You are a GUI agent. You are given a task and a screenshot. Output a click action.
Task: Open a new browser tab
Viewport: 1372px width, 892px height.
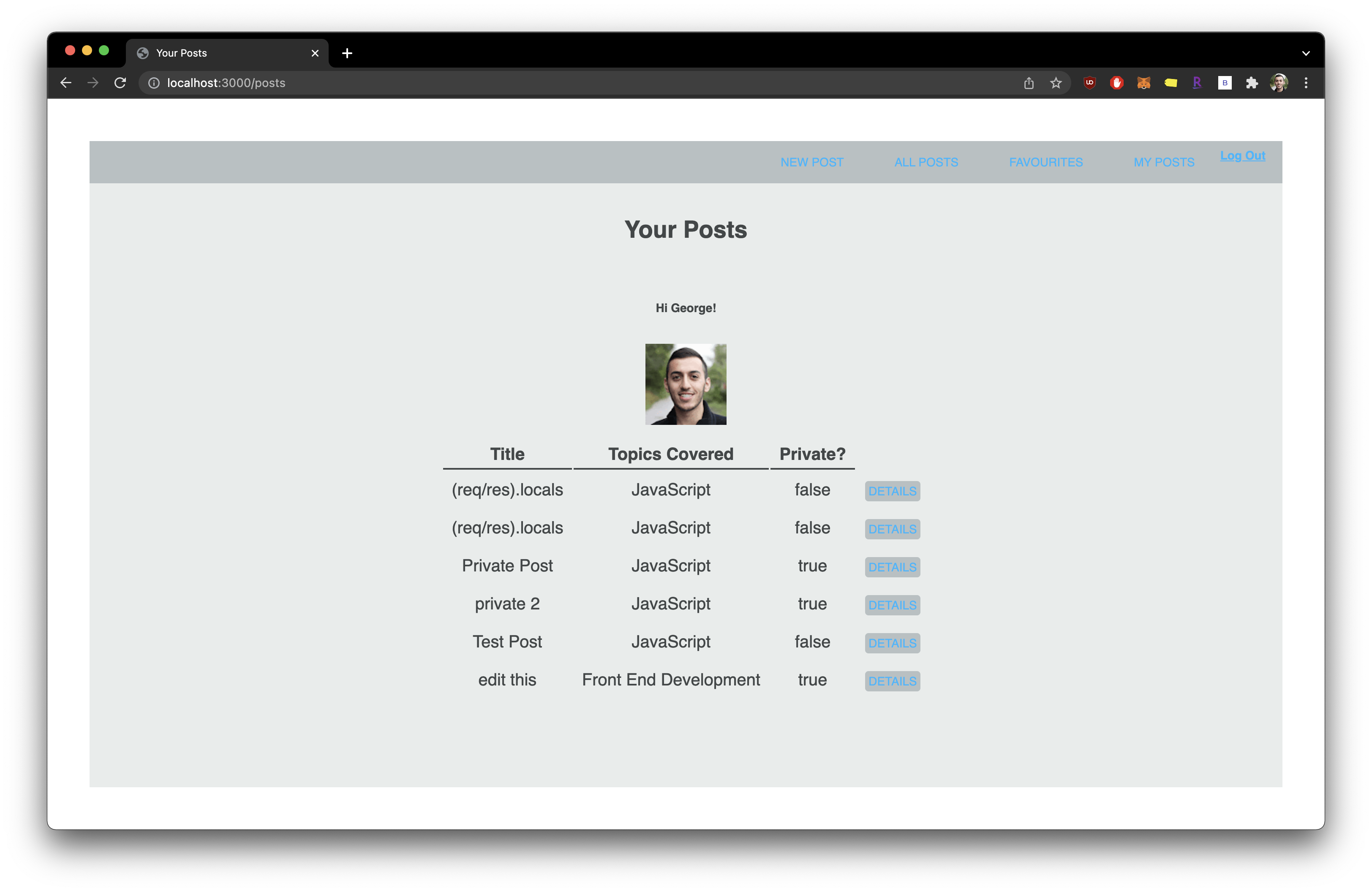[x=347, y=53]
